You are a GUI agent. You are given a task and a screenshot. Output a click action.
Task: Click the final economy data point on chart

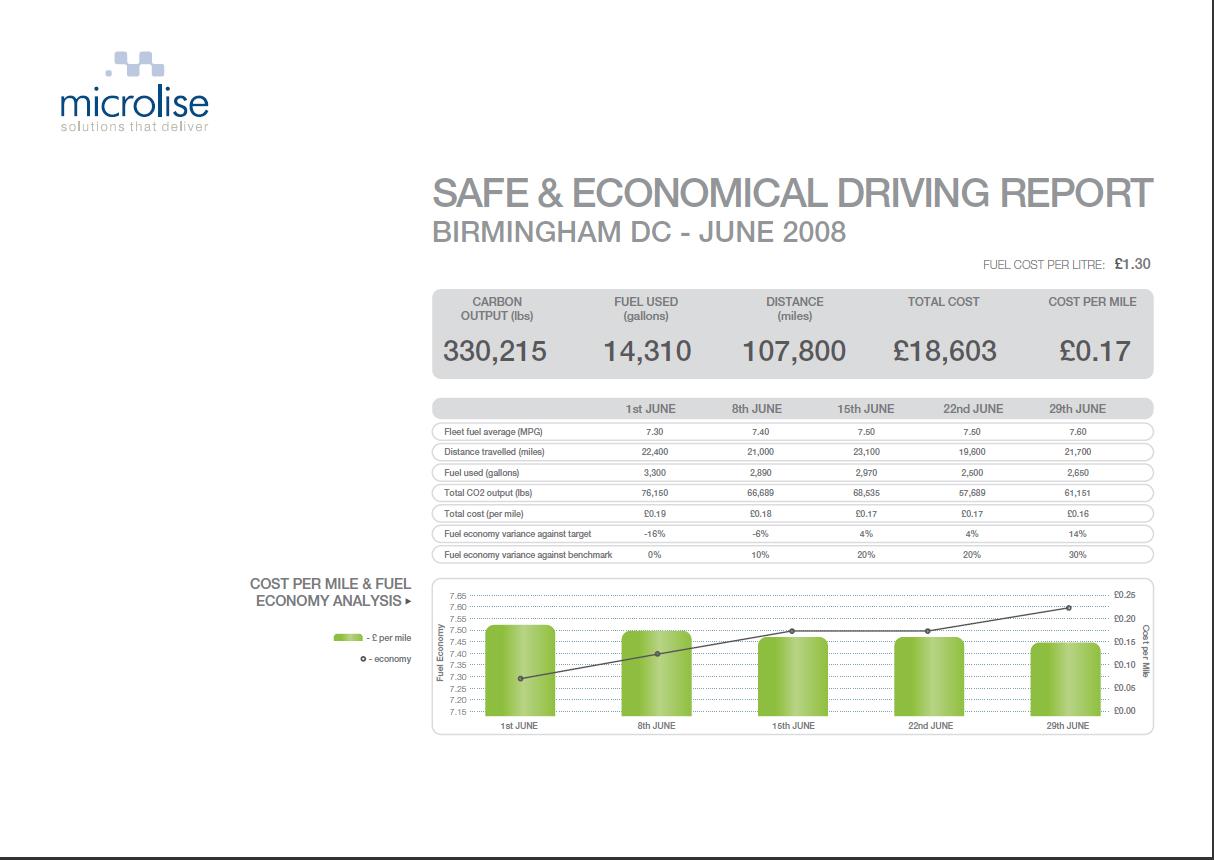(1069, 606)
